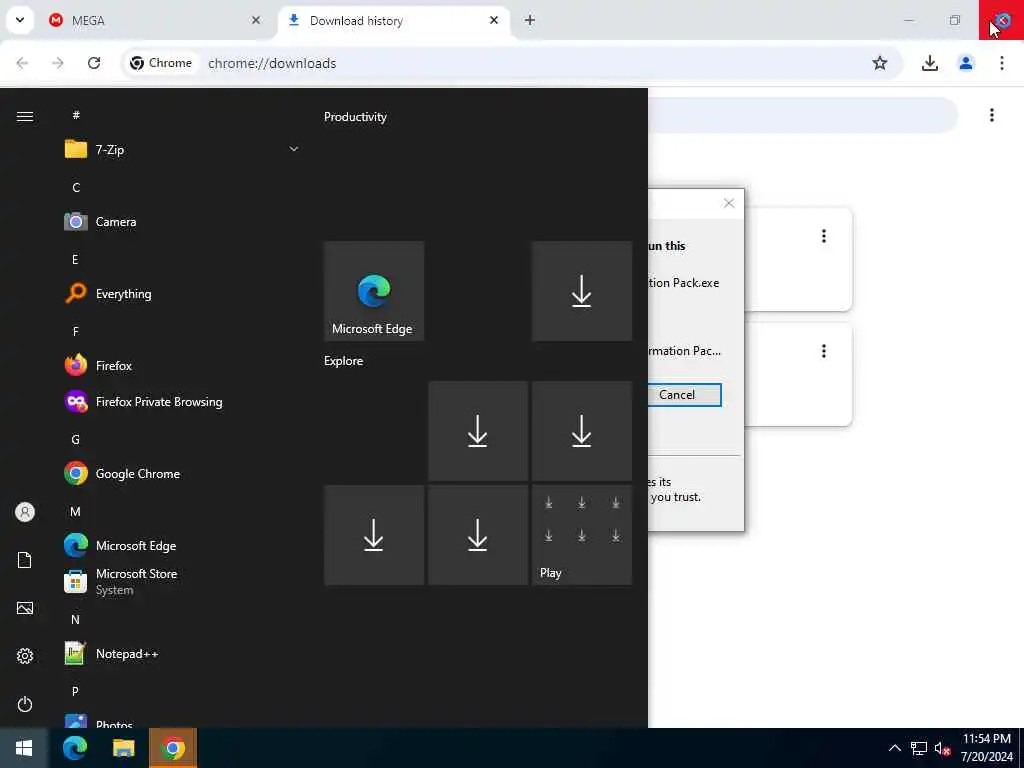
Task: Open Edge from the taskbar
Action: point(74,748)
